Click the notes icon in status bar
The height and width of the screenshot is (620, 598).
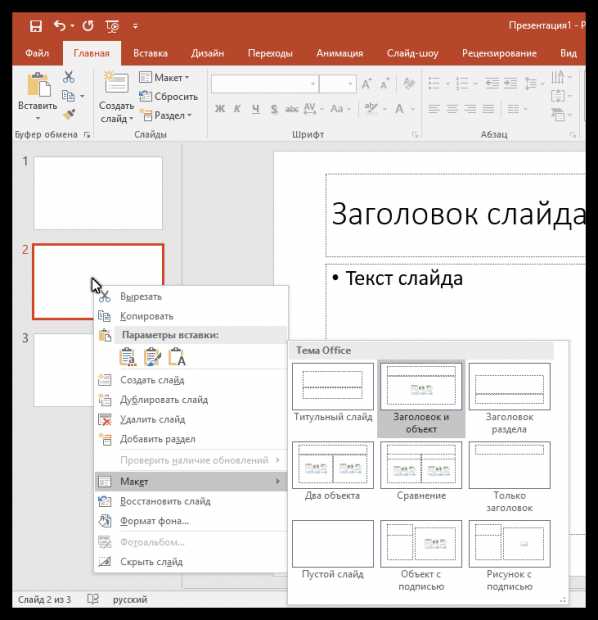point(93,599)
